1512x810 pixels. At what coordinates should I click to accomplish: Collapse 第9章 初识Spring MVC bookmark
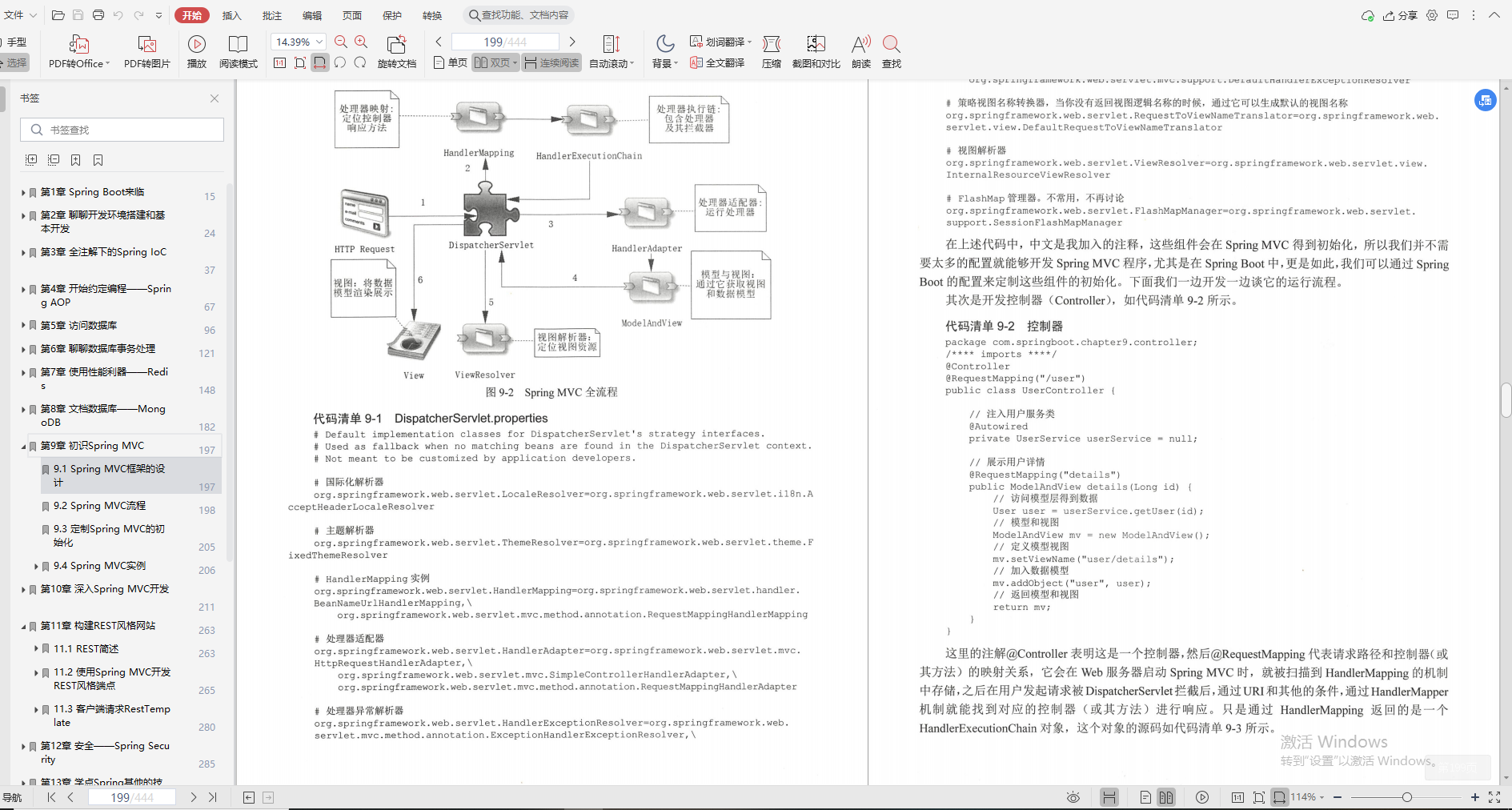[23, 446]
